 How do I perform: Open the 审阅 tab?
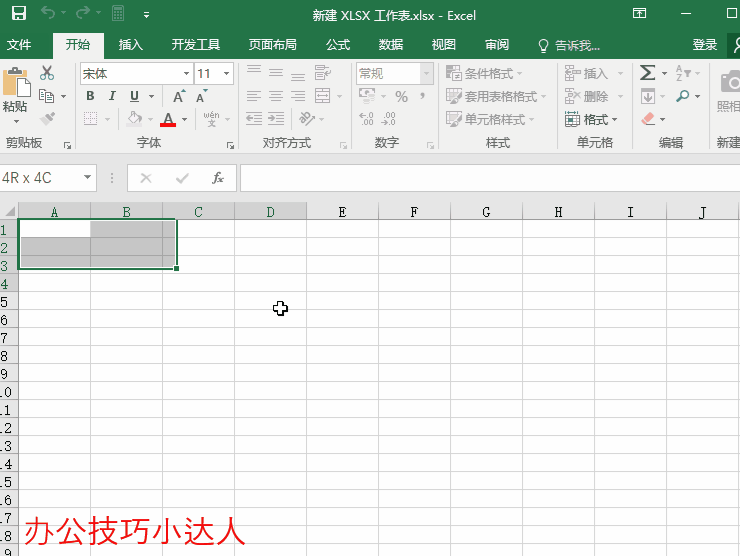[x=497, y=45]
